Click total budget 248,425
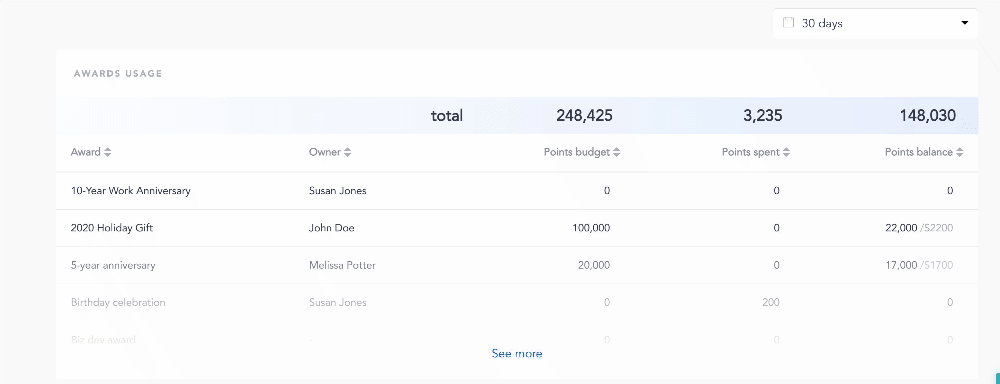This screenshot has width=1000, height=384. (x=584, y=115)
